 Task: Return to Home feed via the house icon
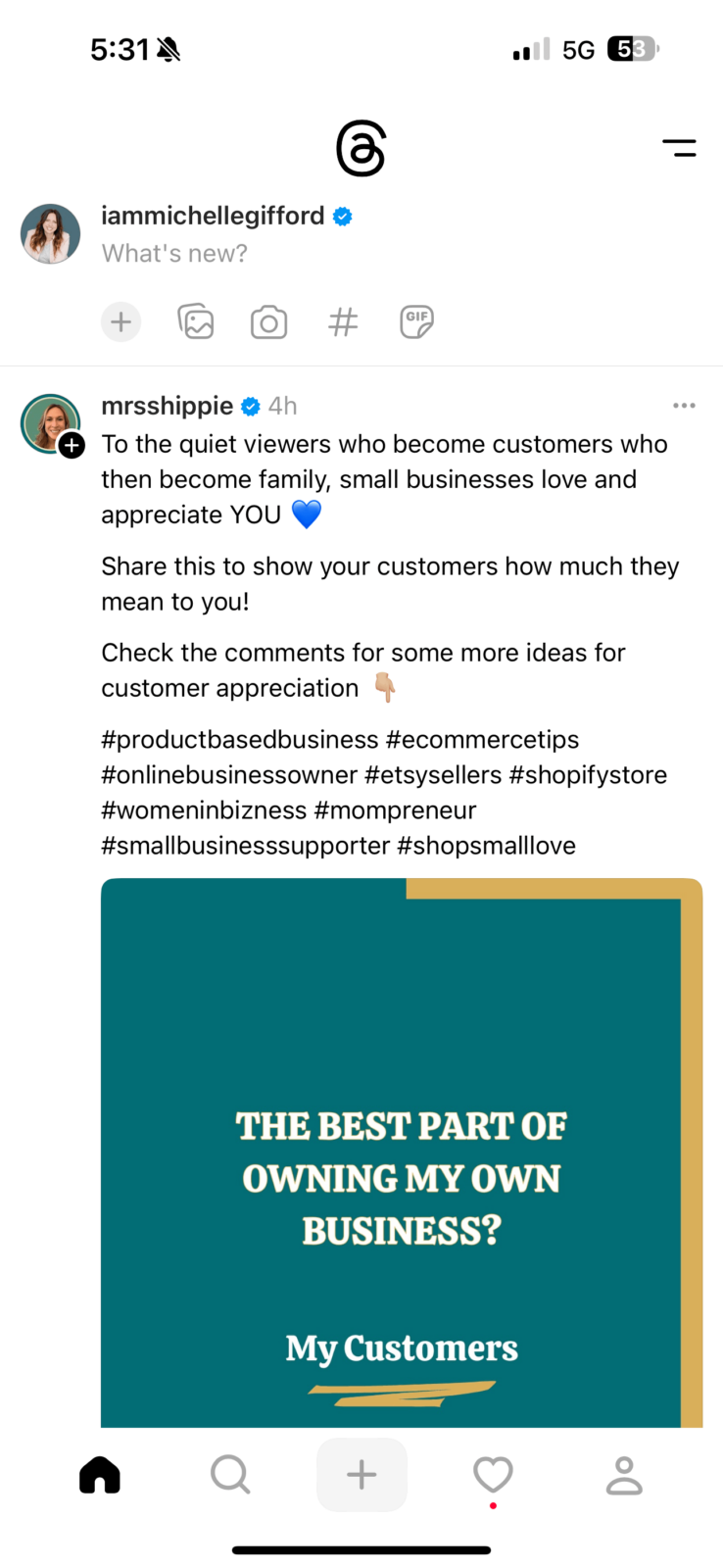click(x=99, y=1475)
